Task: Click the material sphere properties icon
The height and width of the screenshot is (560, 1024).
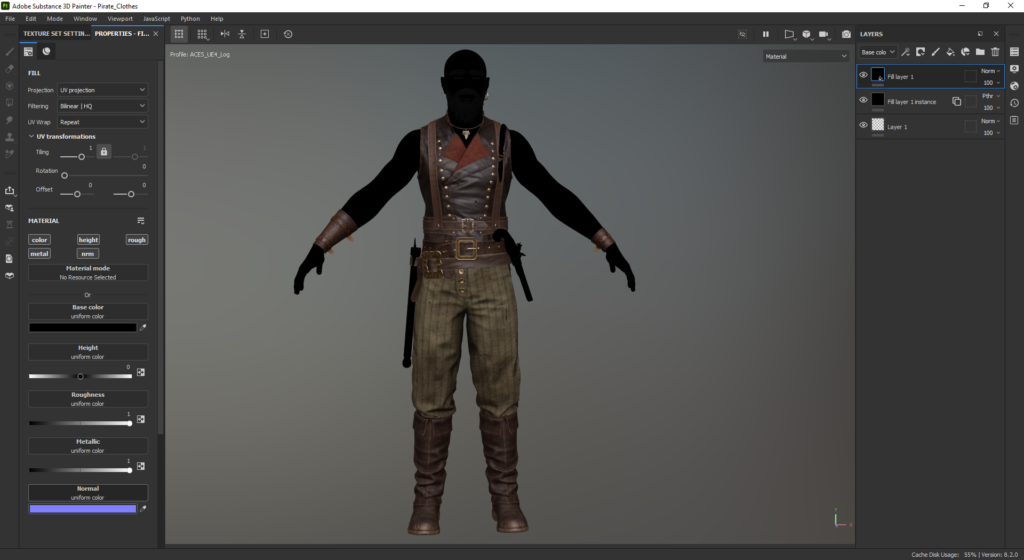Action: [x=46, y=52]
